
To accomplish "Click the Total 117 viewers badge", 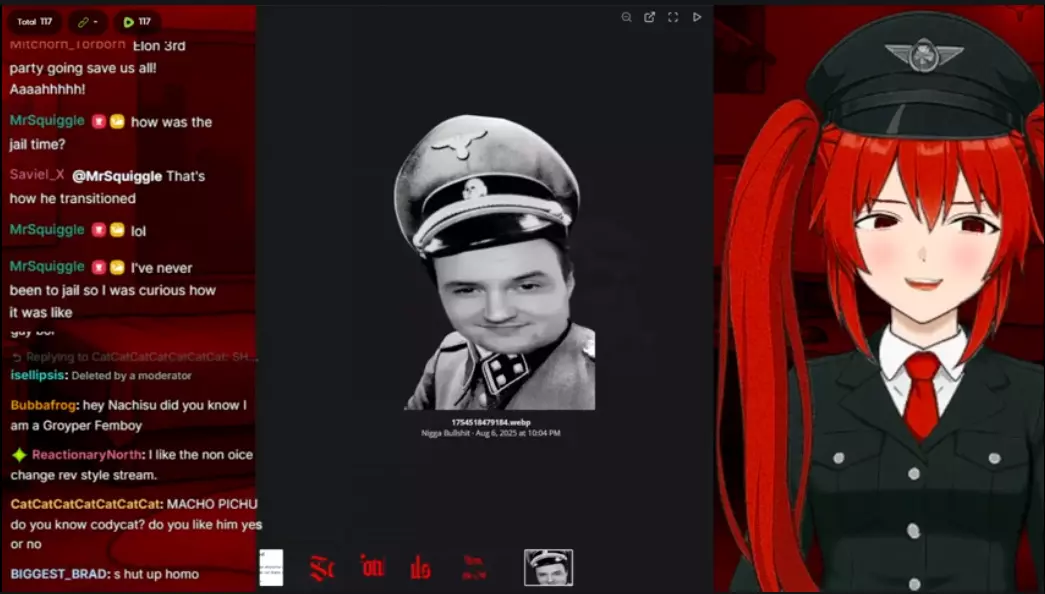I will [35, 22].
